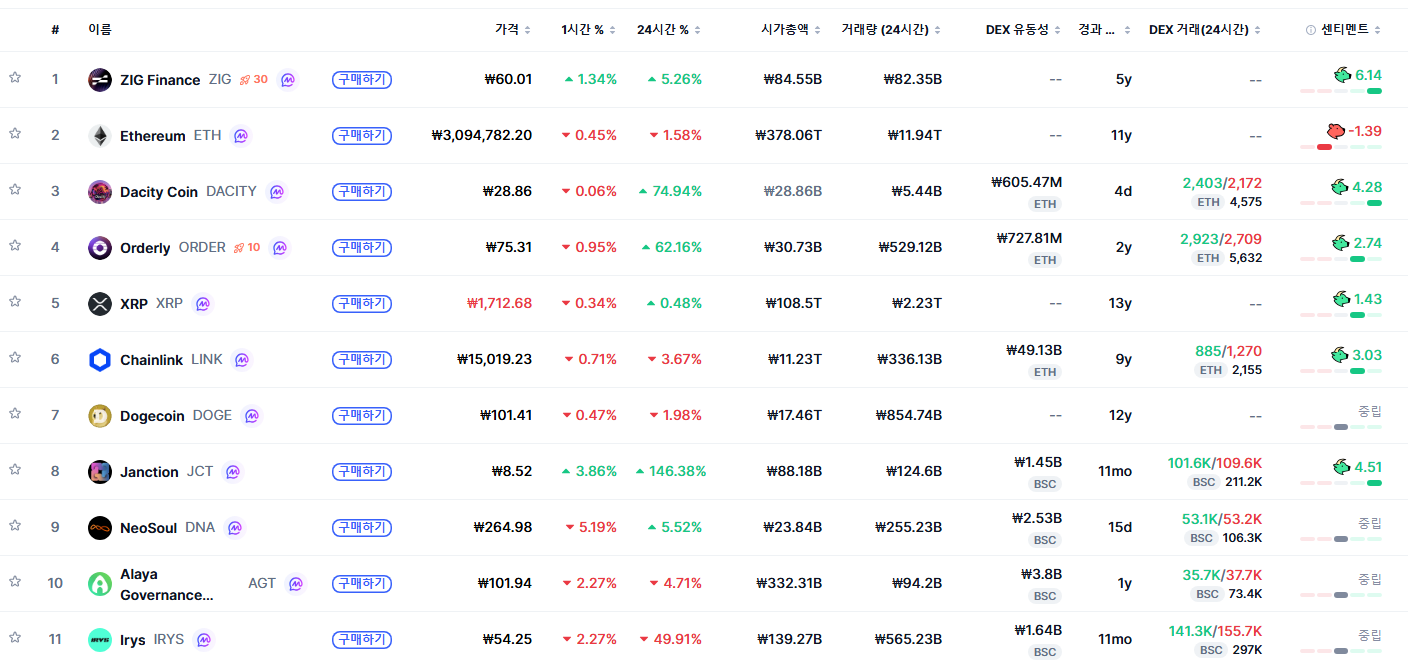Toggle favorite star for Ethereum row
This screenshot has height=660, width=1424.
[x=15, y=134]
